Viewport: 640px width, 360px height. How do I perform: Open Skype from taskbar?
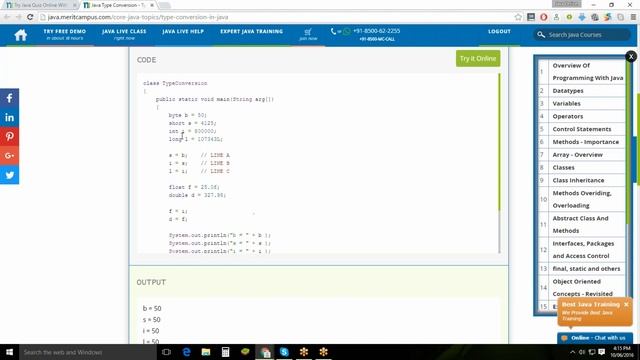point(284,352)
